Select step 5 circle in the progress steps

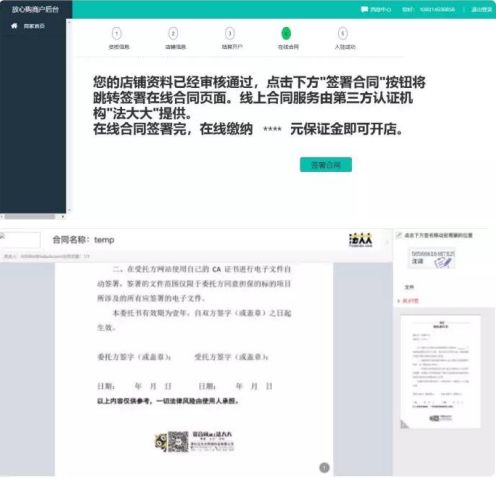343,34
